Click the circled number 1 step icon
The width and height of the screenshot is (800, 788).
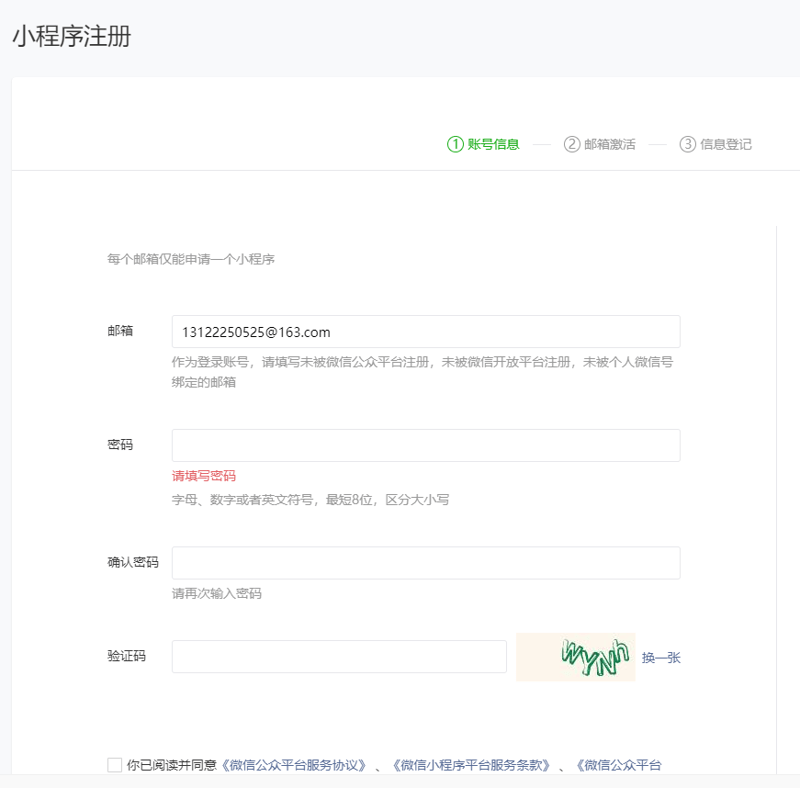[455, 144]
